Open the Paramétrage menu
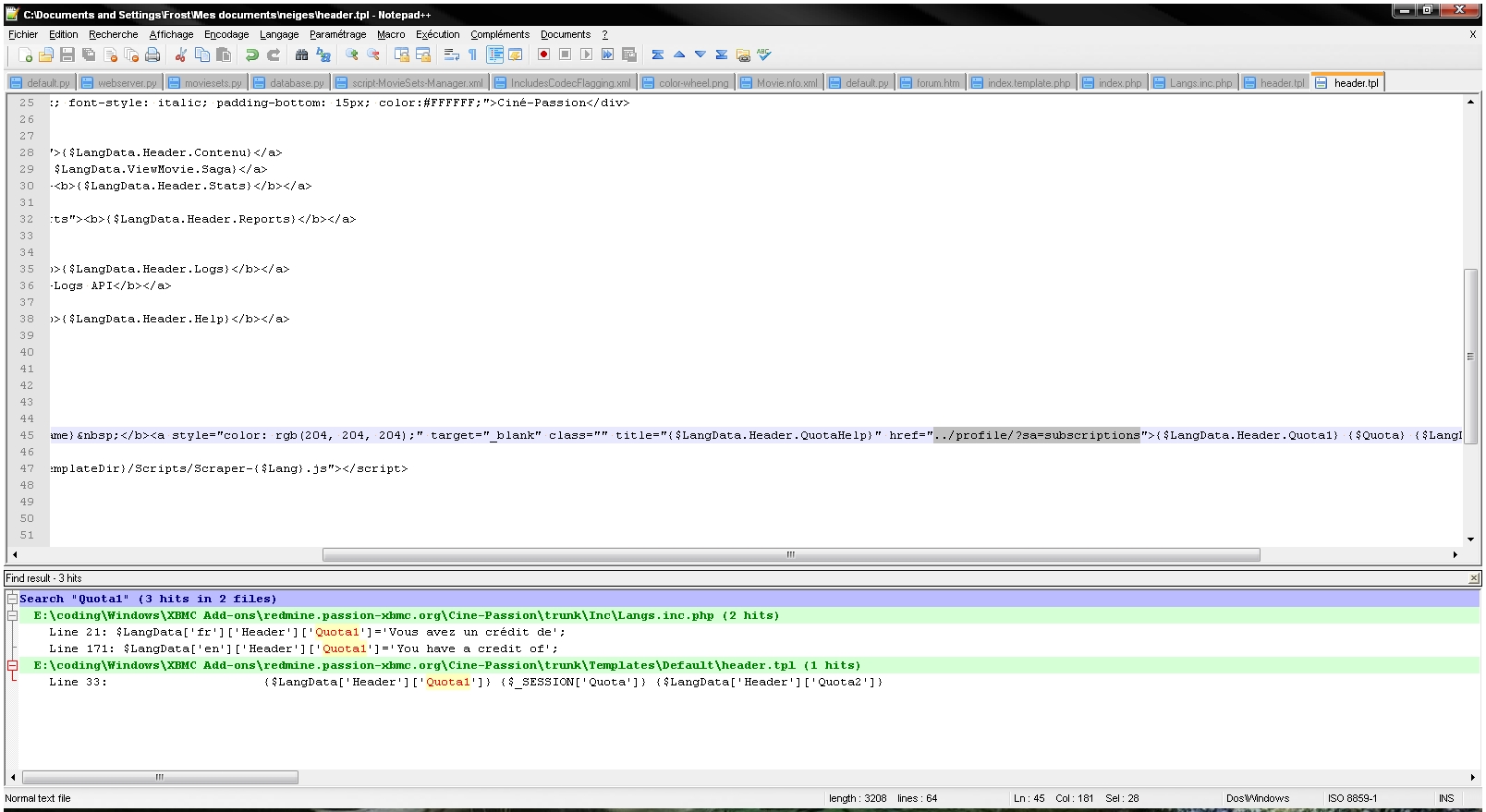This screenshot has width=1486, height=812. [x=337, y=34]
